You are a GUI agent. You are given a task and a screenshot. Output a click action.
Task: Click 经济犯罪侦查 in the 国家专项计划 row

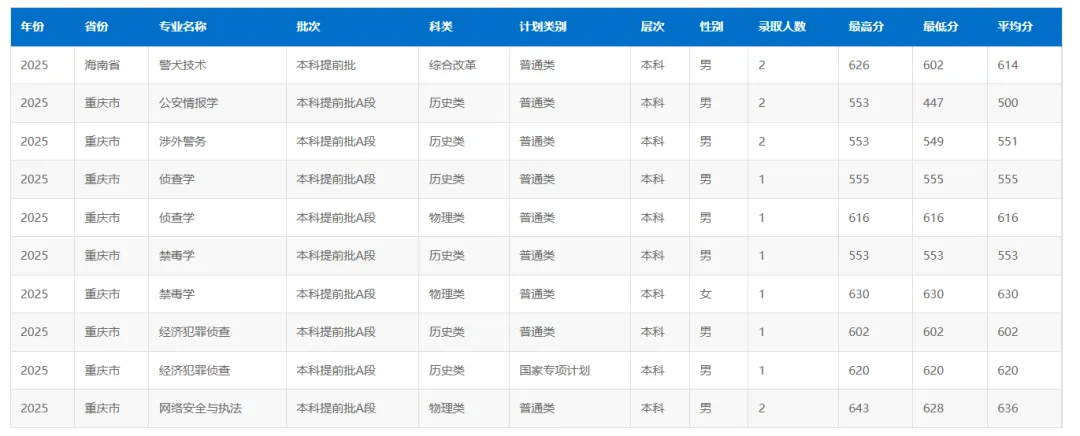click(x=195, y=371)
